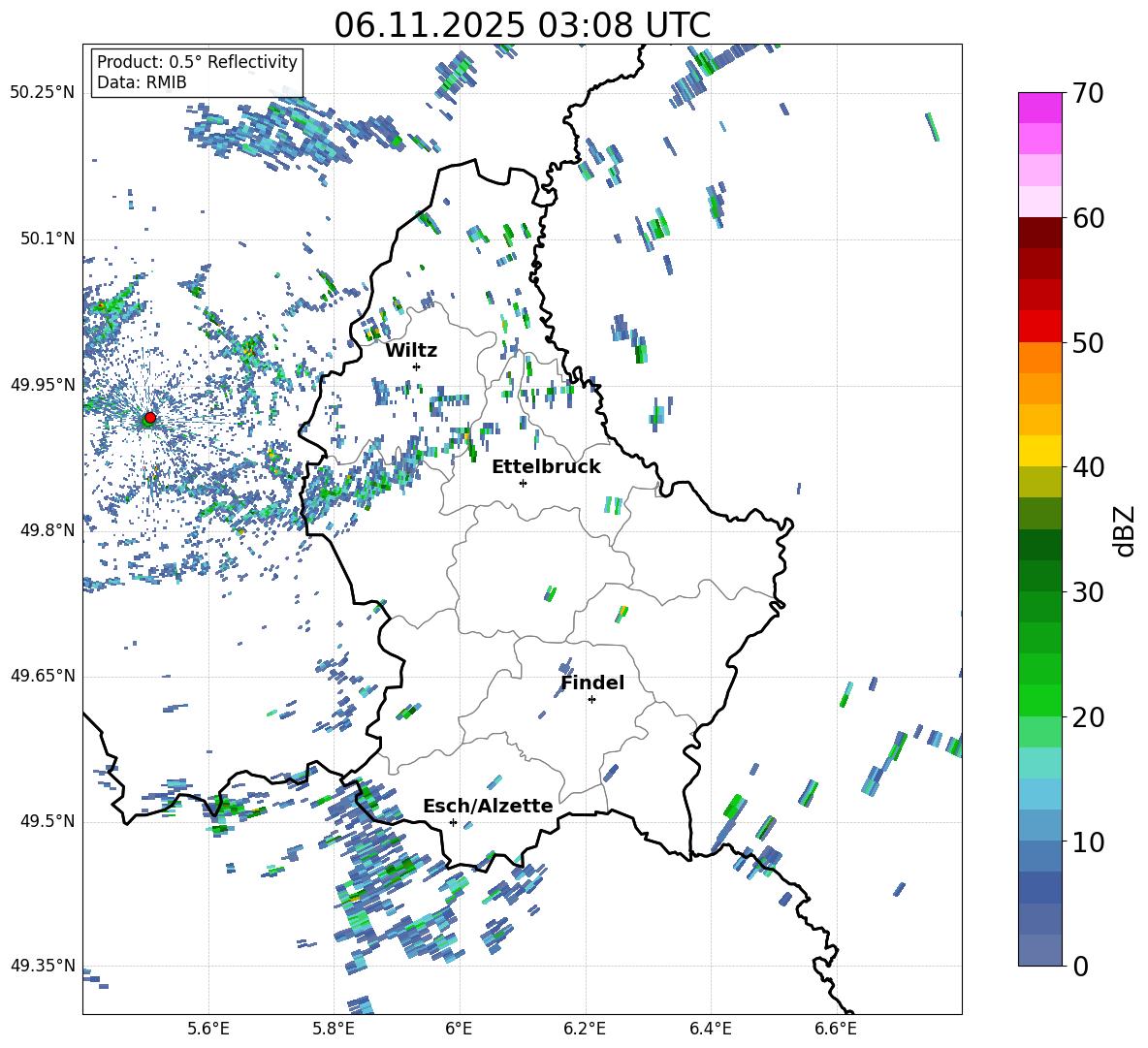The image size is (1148, 1048).
Task: Click the Product: 0.5° Reflectivity text
Action: (x=197, y=61)
